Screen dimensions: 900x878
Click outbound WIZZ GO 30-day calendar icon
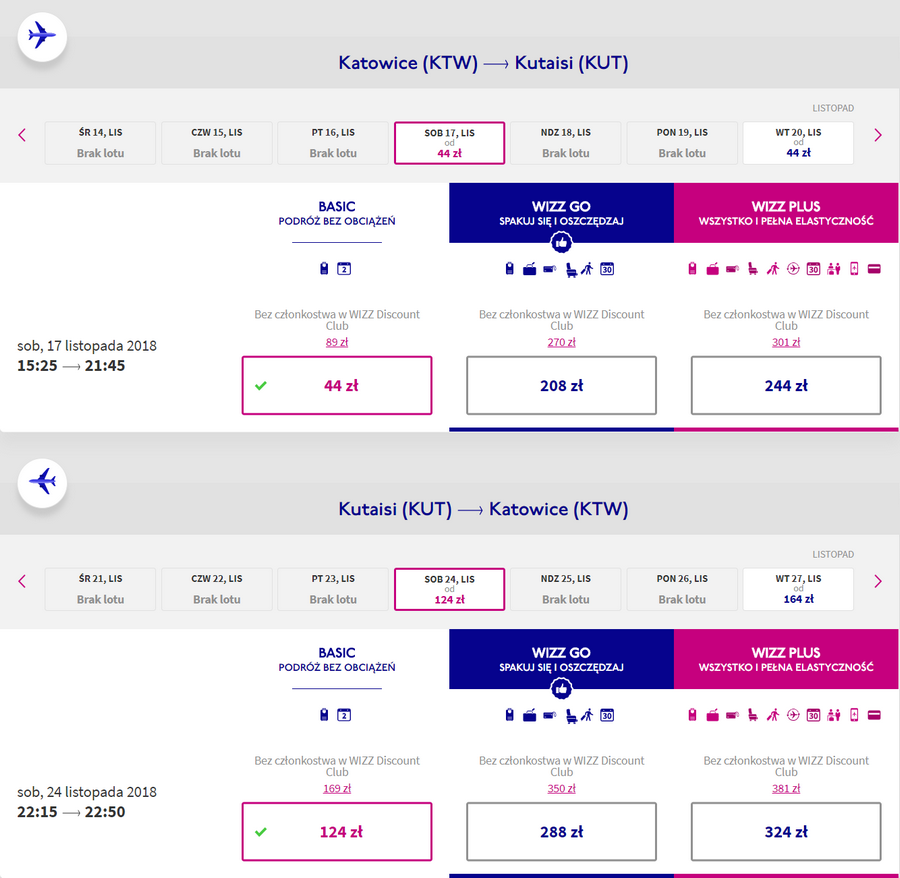(607, 269)
